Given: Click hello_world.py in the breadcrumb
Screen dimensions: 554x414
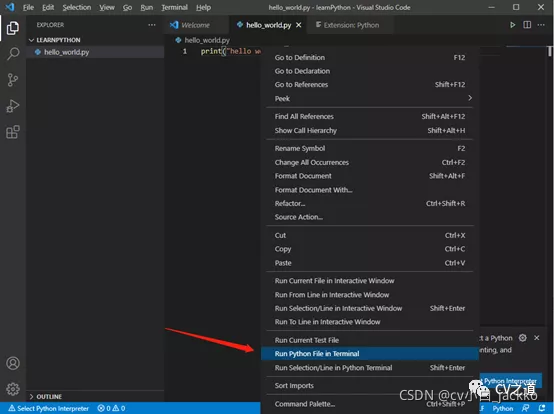Looking at the screenshot, I should click(207, 40).
